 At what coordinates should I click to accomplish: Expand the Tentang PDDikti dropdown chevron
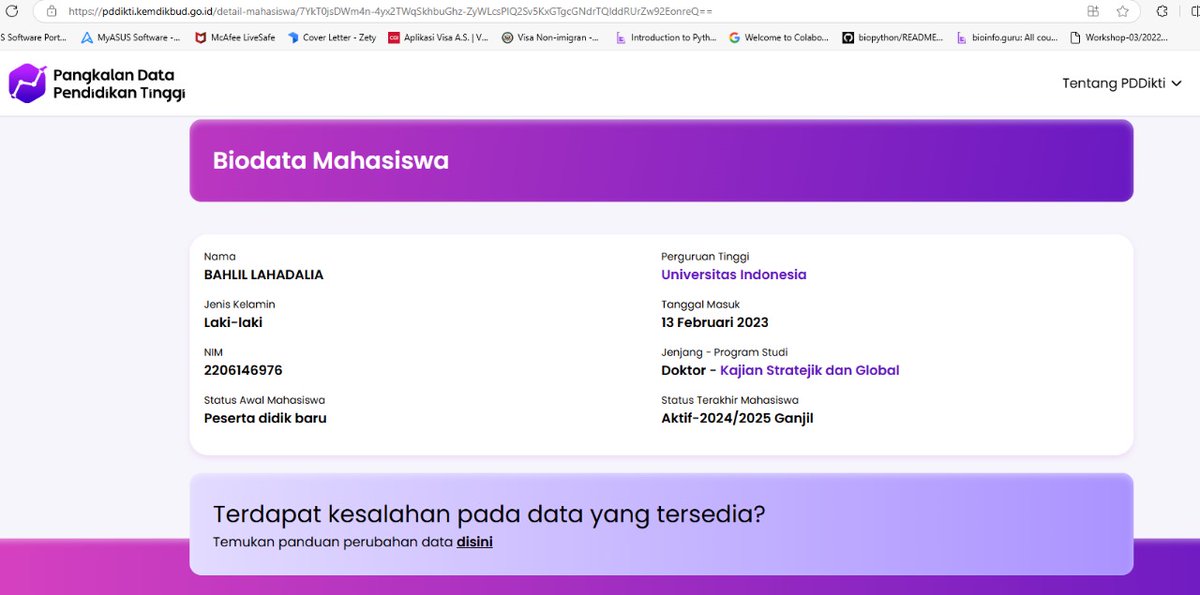1178,84
